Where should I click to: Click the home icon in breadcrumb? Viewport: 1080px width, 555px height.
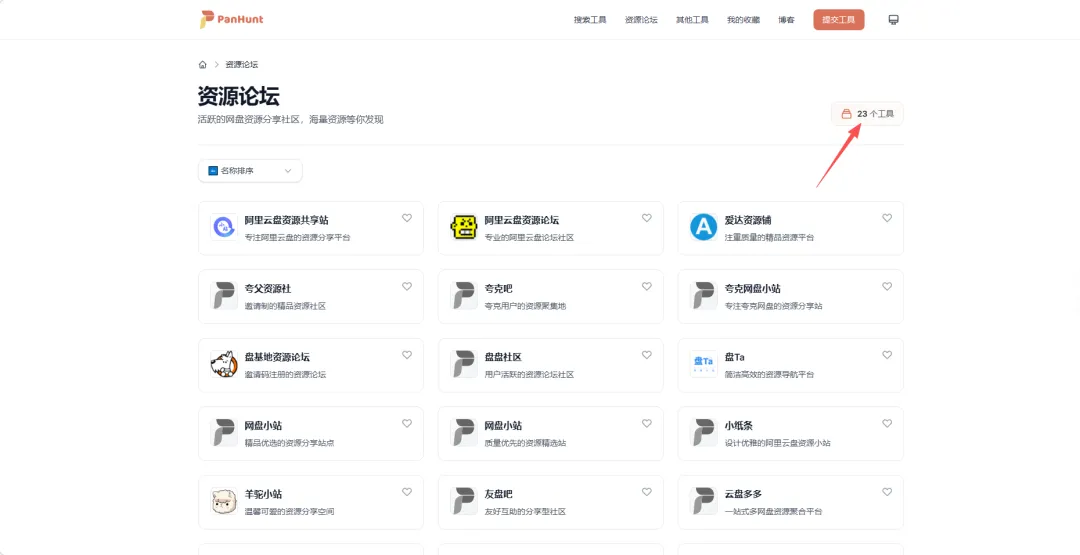tap(202, 65)
